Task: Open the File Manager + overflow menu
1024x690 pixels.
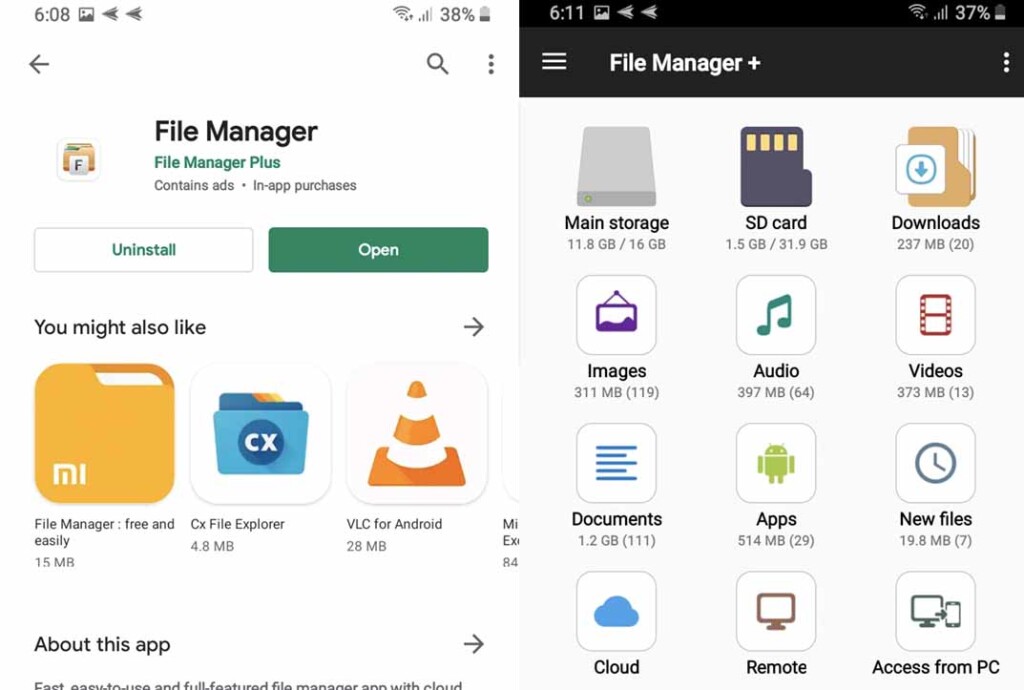Action: (1007, 62)
